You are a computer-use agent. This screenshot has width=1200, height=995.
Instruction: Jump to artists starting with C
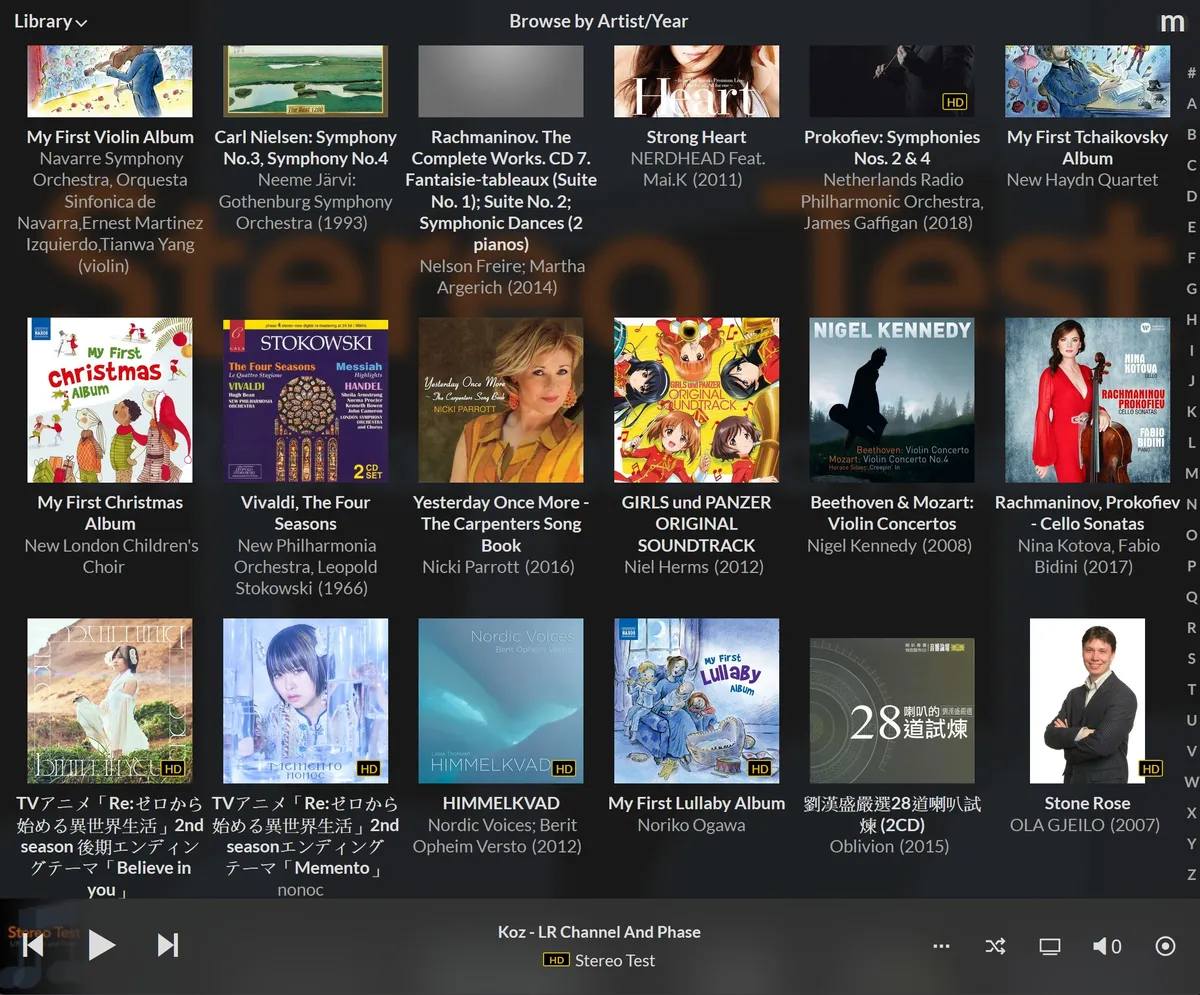pos(1191,166)
